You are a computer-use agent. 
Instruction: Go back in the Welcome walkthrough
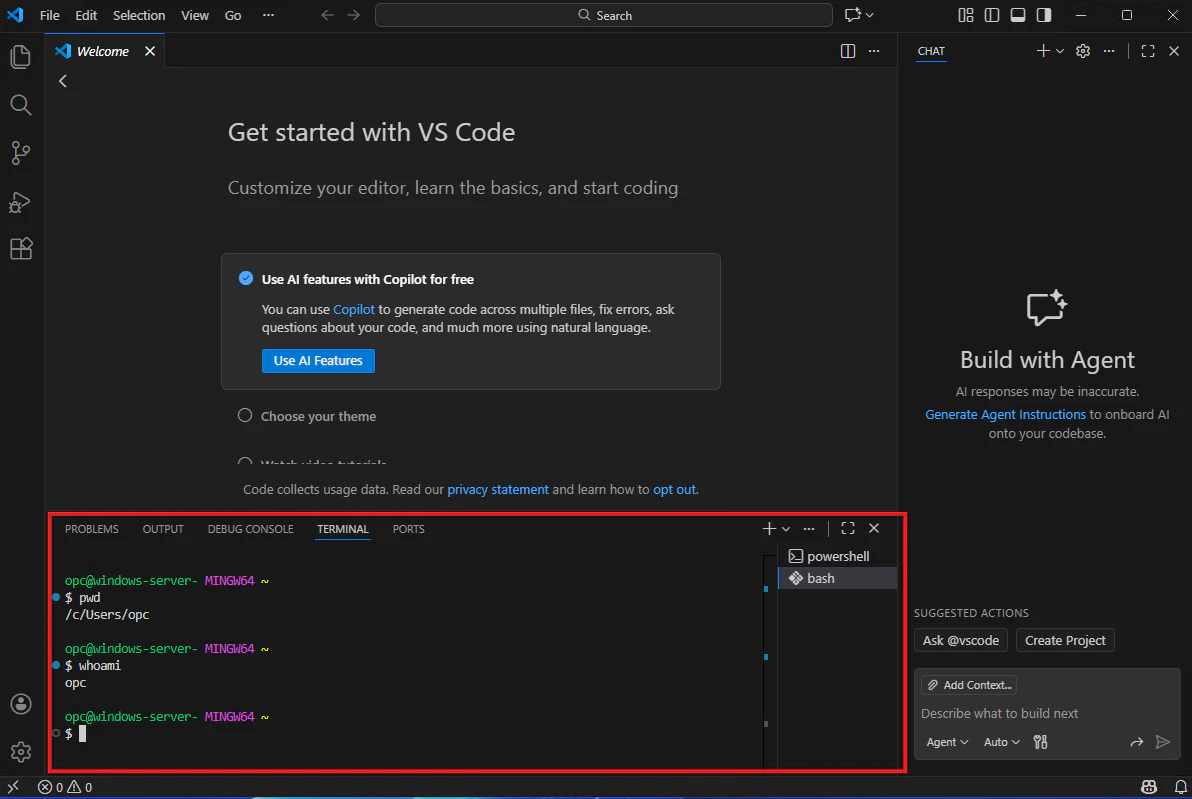coord(63,81)
